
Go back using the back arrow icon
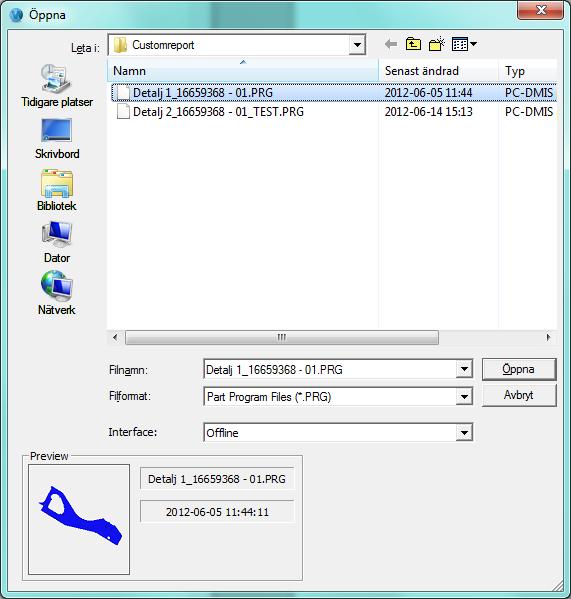pyautogui.click(x=391, y=44)
